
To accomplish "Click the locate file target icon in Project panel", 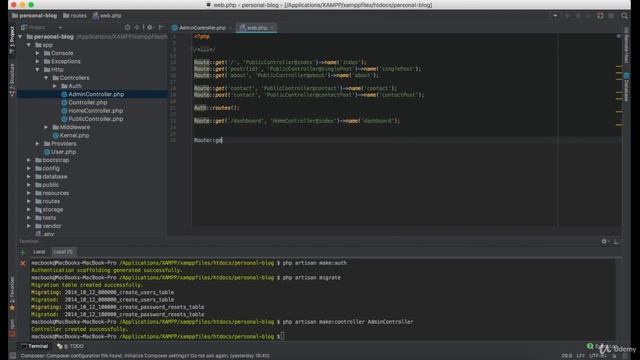I will click(127, 27).
